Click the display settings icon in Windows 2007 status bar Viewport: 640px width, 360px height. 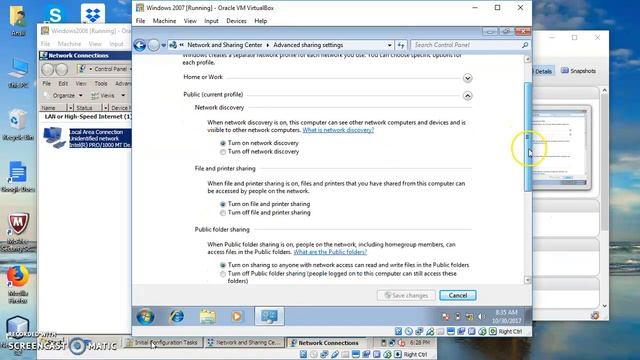(451, 331)
